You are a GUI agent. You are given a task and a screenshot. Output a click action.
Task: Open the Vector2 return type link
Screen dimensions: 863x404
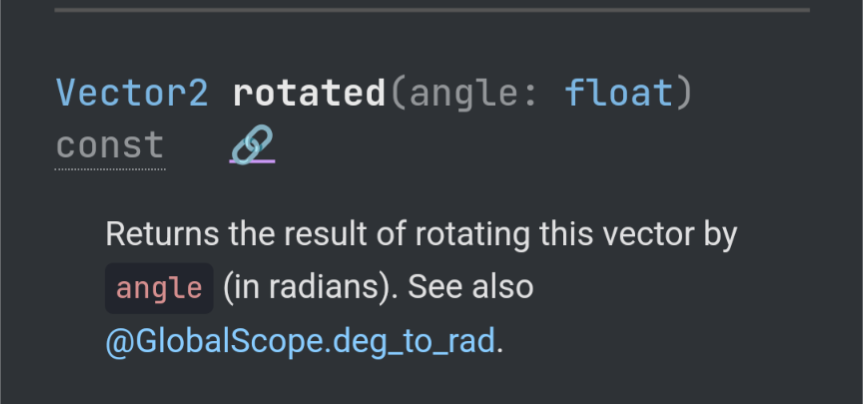point(132,93)
